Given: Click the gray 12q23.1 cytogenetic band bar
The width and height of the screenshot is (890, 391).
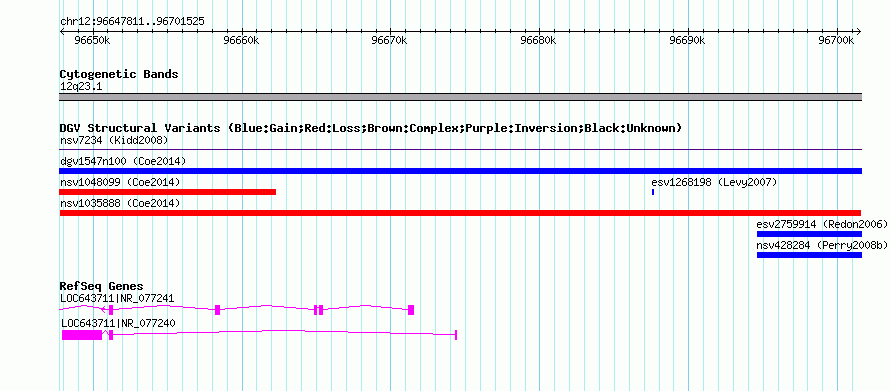Looking at the screenshot, I should (x=460, y=97).
